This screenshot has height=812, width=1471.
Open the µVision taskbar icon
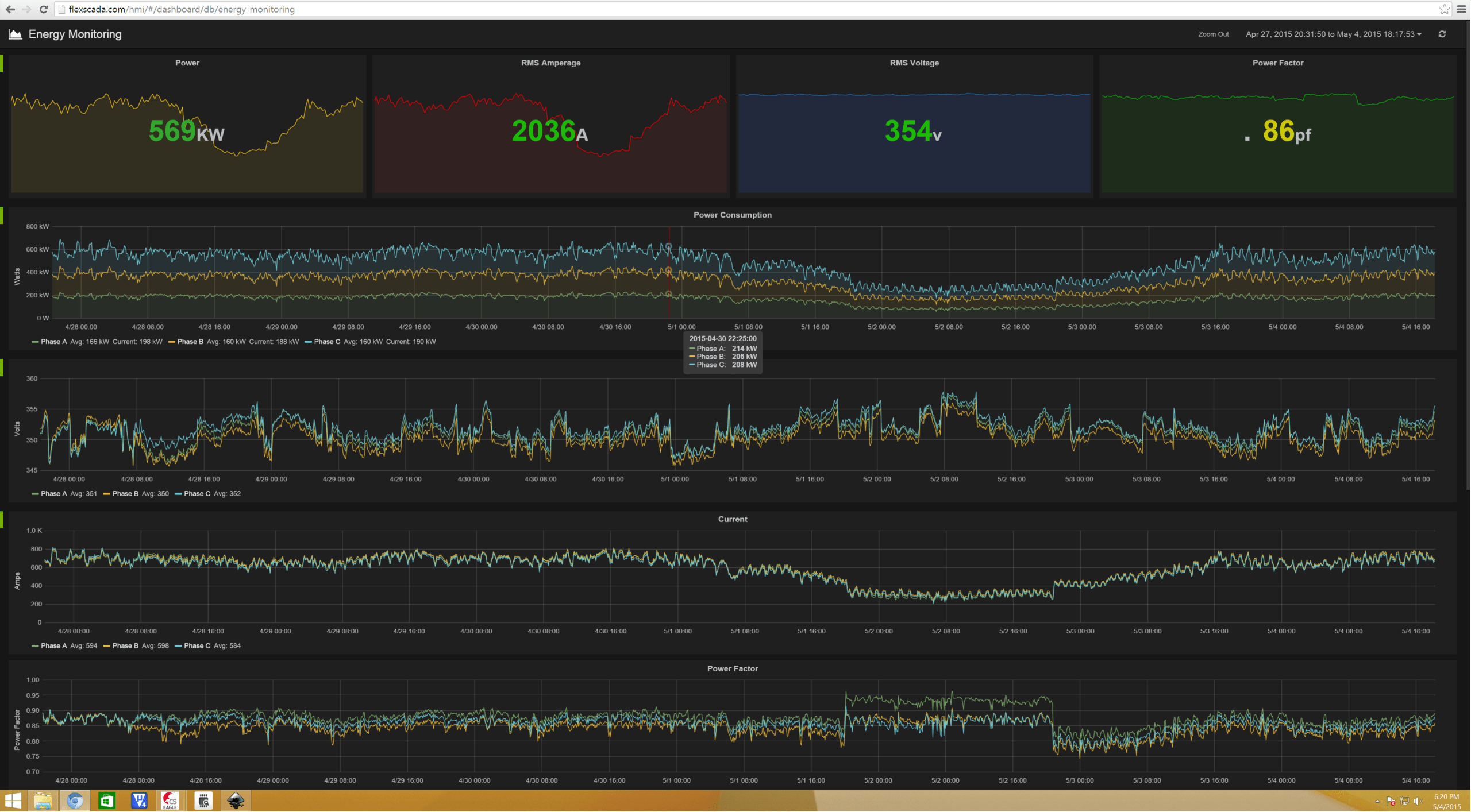(139, 801)
